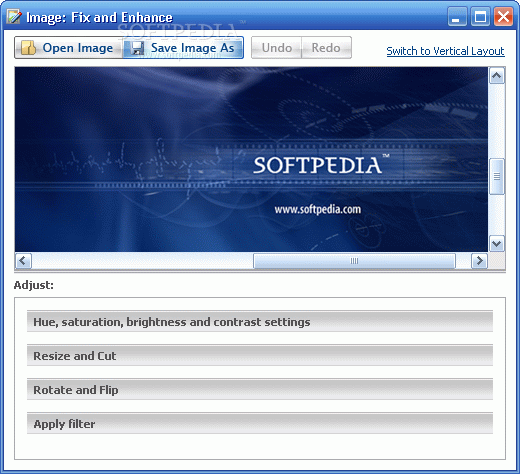Switch to Vertical Layout link
Viewport: 520px width, 474px height.
445,51
